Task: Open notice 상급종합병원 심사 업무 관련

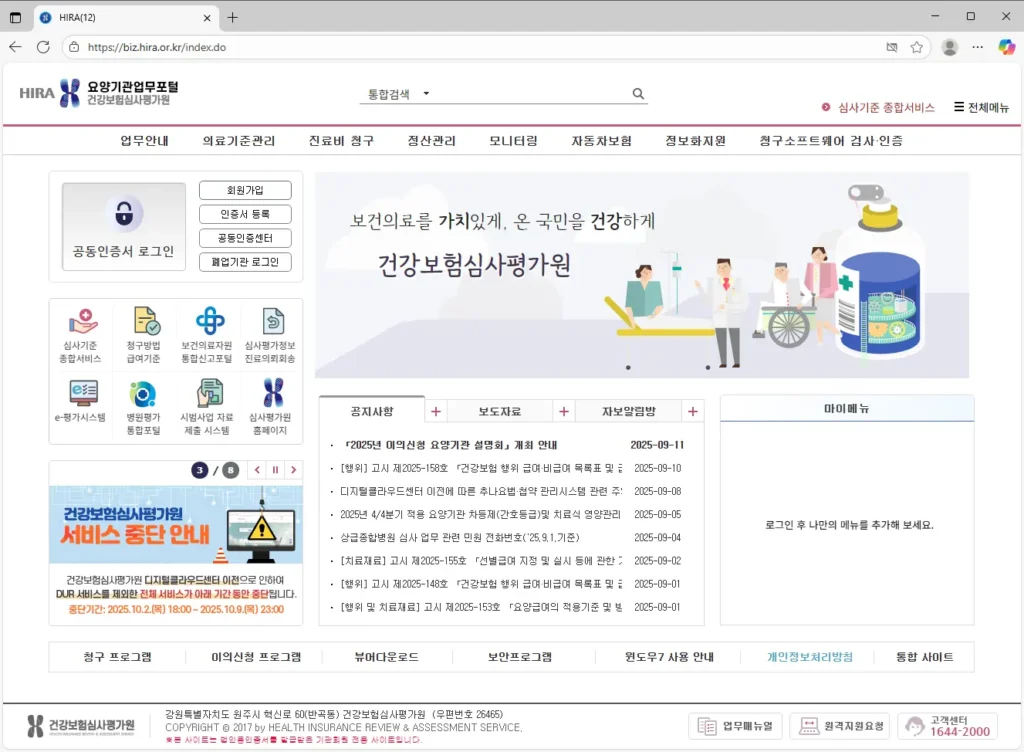Action: pyautogui.click(x=460, y=538)
